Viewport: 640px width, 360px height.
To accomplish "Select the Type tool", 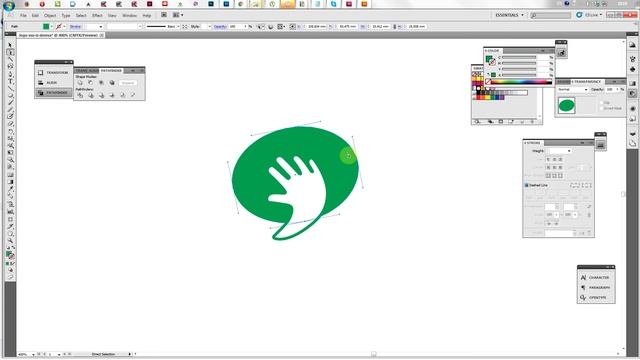I will (x=10, y=82).
